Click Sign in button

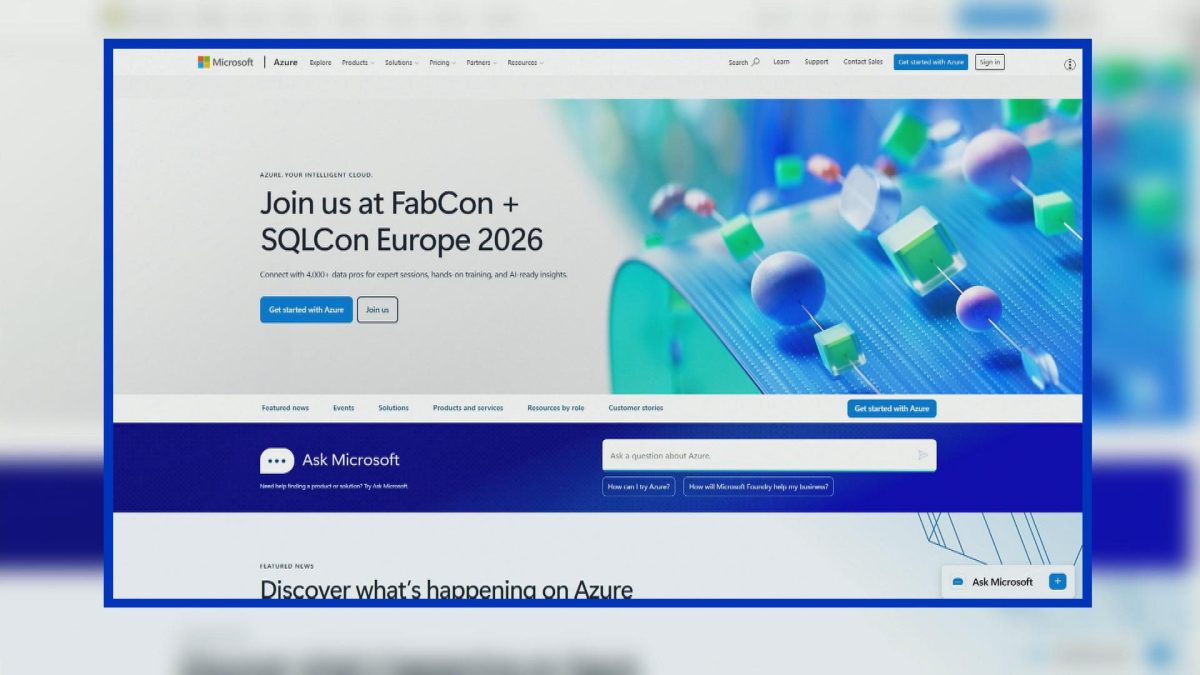(x=990, y=62)
